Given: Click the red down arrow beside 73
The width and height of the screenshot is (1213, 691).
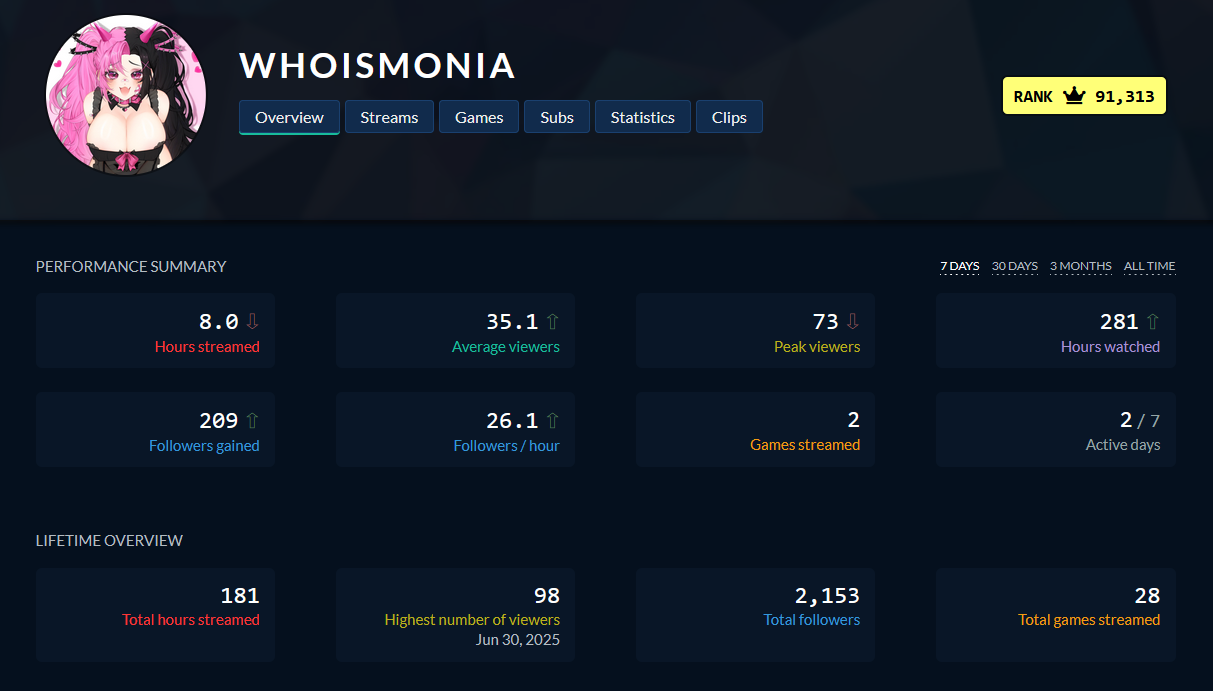Looking at the screenshot, I should pos(852,322).
